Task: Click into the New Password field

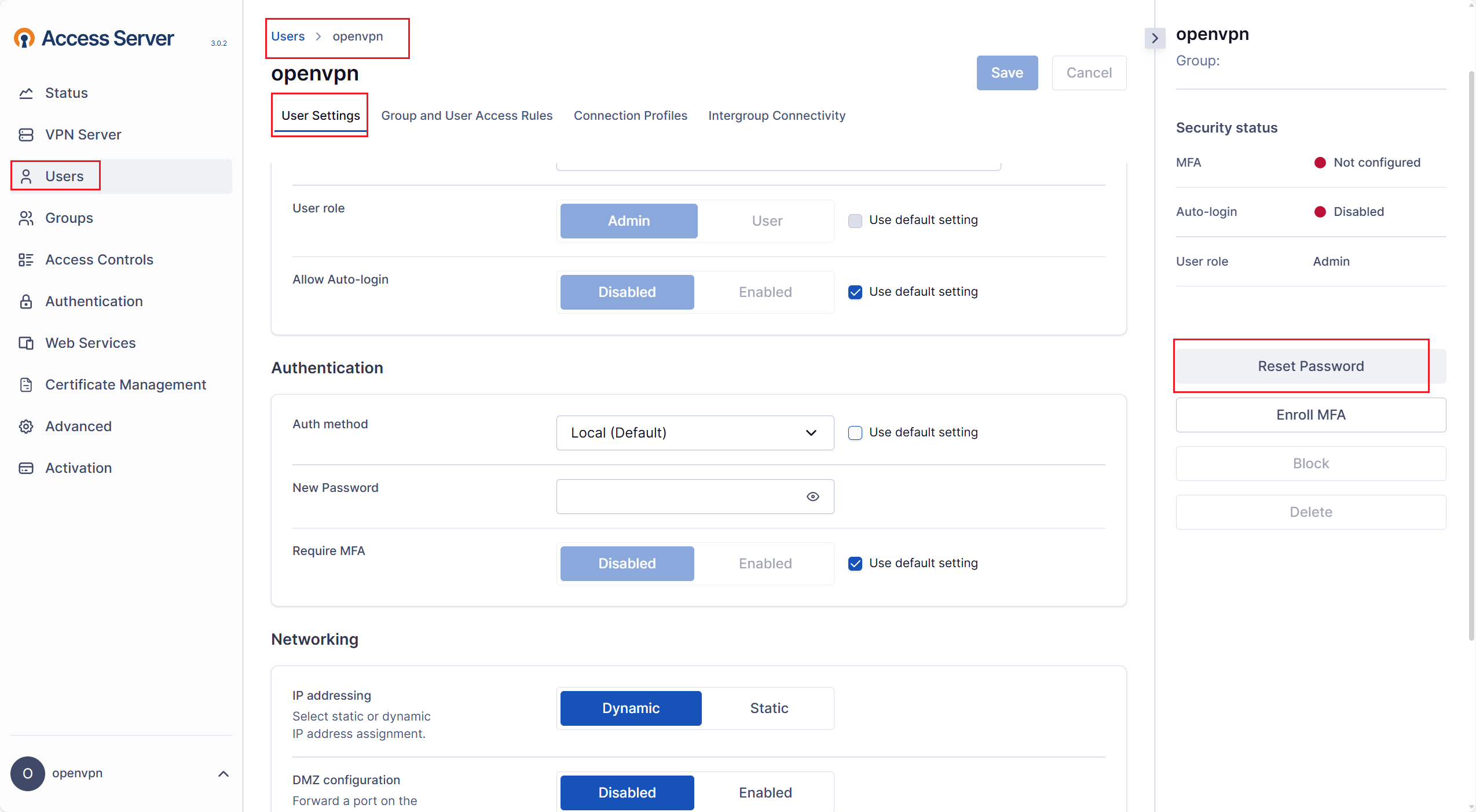Action: coord(677,497)
